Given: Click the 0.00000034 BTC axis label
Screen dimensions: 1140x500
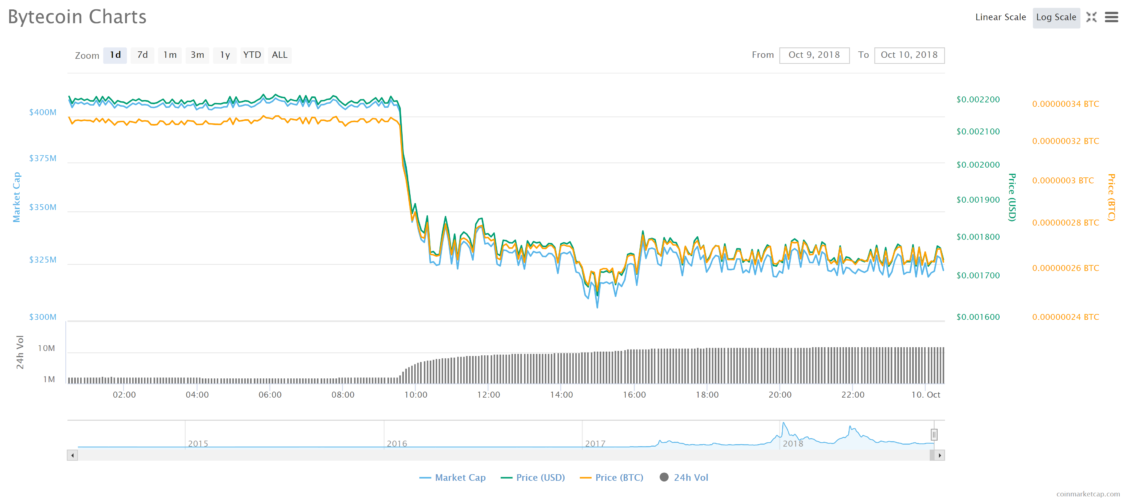Looking at the screenshot, I should (1066, 104).
